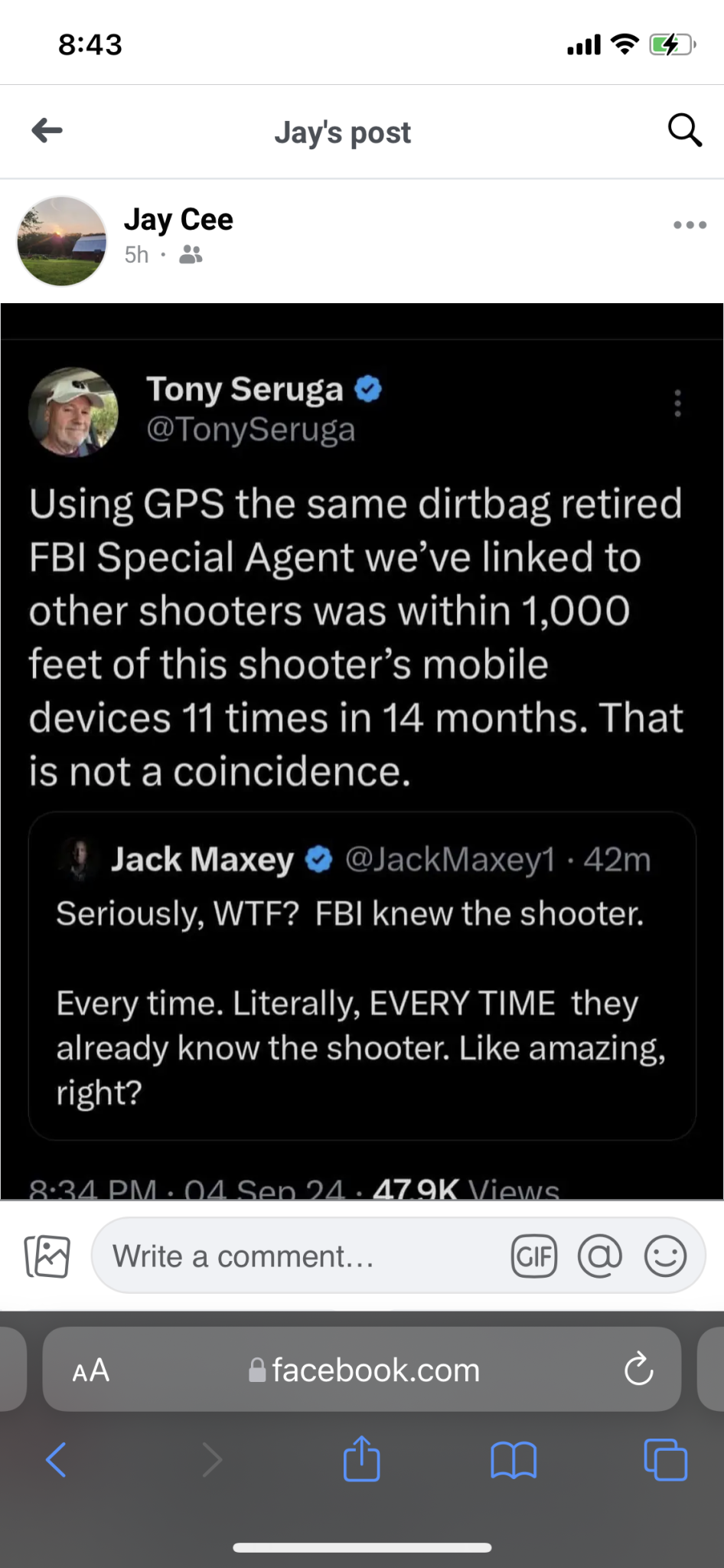This screenshot has height=1568, width=724.
Task: View post audience via friends icon
Action: (191, 255)
